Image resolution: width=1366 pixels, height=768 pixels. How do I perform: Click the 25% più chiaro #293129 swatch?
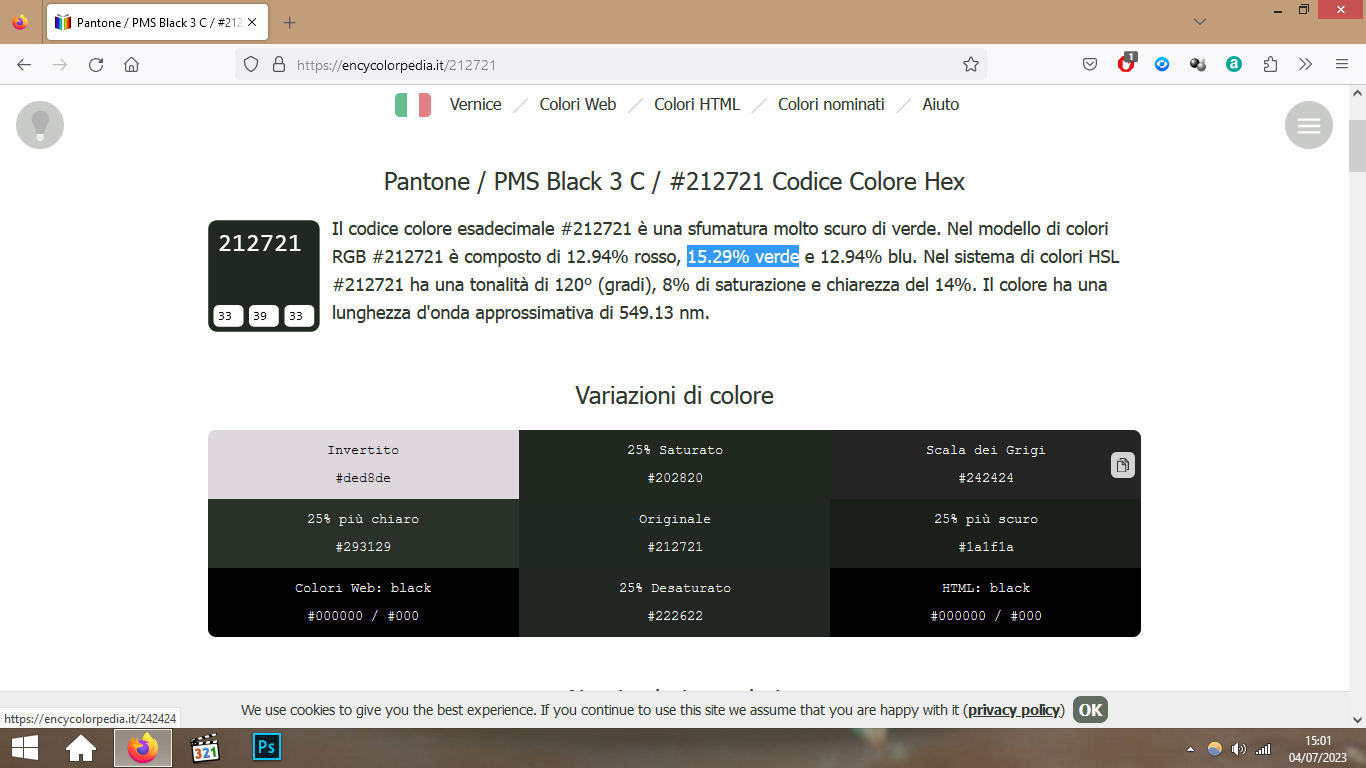click(x=363, y=533)
